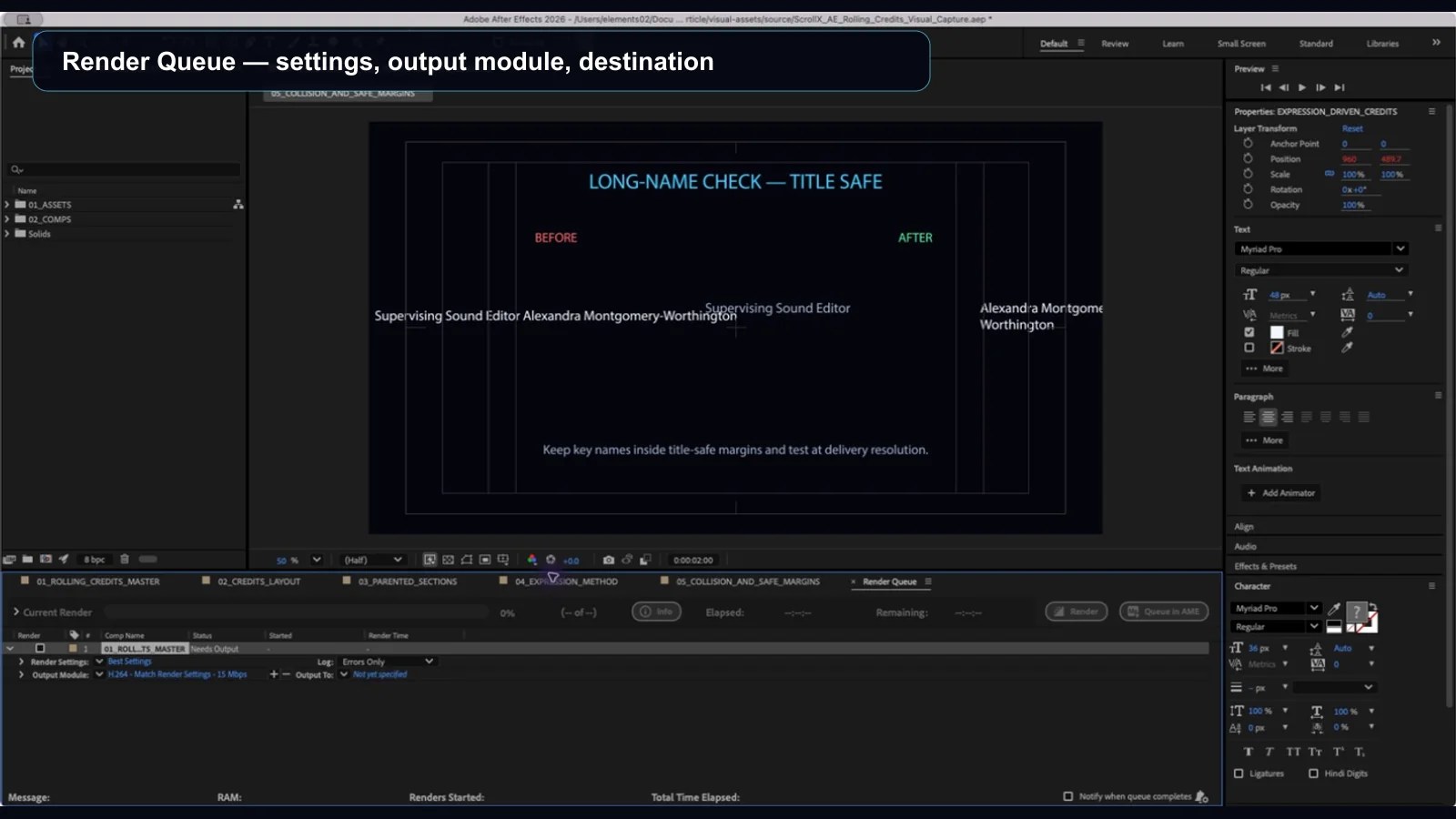Enable All Caps in Character panel
Screen dimensions: 1456x819
pyautogui.click(x=1293, y=752)
